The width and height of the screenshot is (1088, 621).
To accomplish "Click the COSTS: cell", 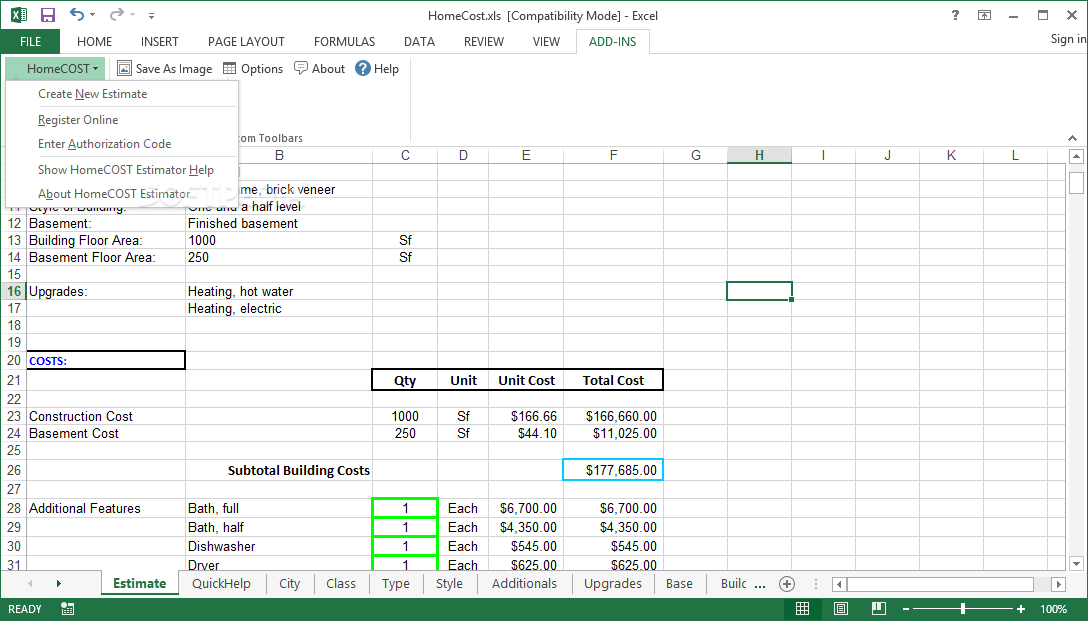I will tap(106, 360).
